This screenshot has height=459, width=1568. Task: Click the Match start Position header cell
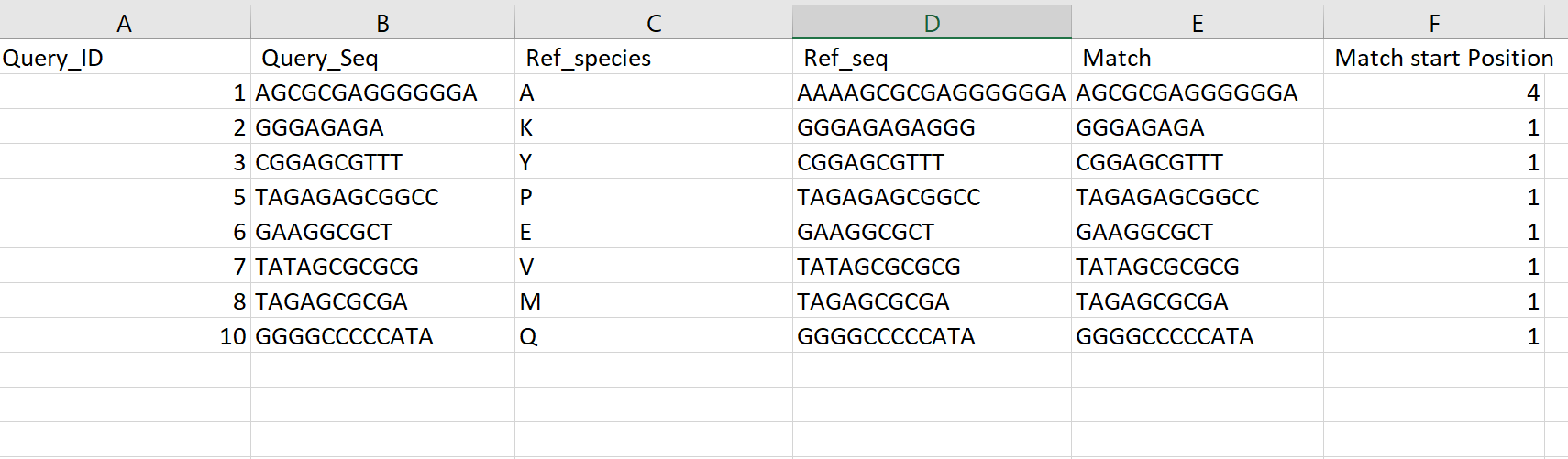[1443, 58]
